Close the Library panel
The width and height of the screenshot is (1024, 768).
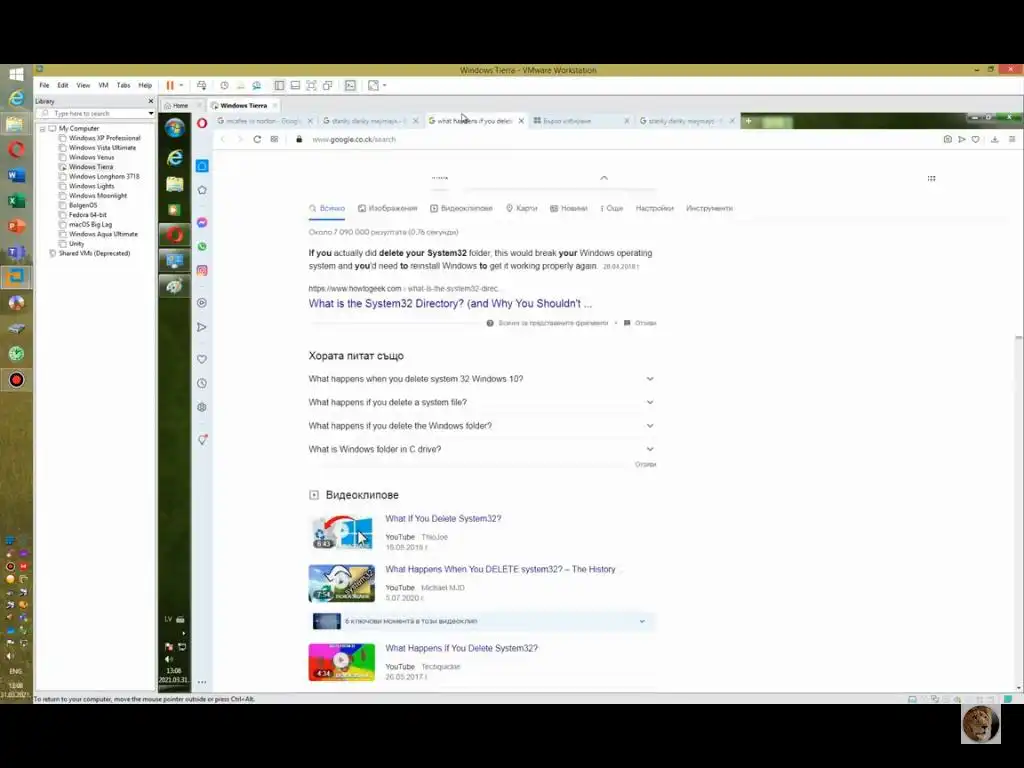(x=151, y=101)
